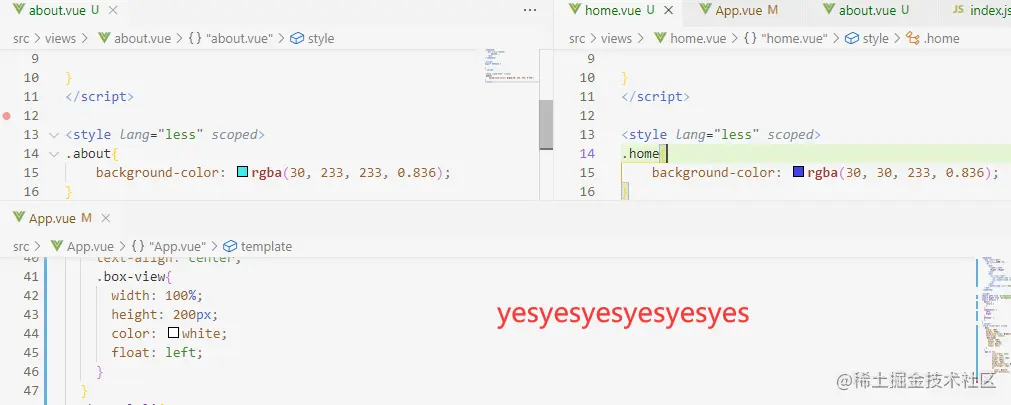The height and width of the screenshot is (405, 1011).
Task: Click about.vue editor vertical scrollbar thumb
Action: tap(546, 124)
